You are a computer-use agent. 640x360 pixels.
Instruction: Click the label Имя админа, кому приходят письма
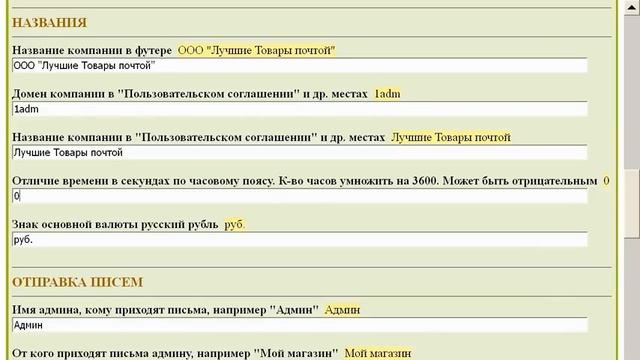tap(166, 310)
